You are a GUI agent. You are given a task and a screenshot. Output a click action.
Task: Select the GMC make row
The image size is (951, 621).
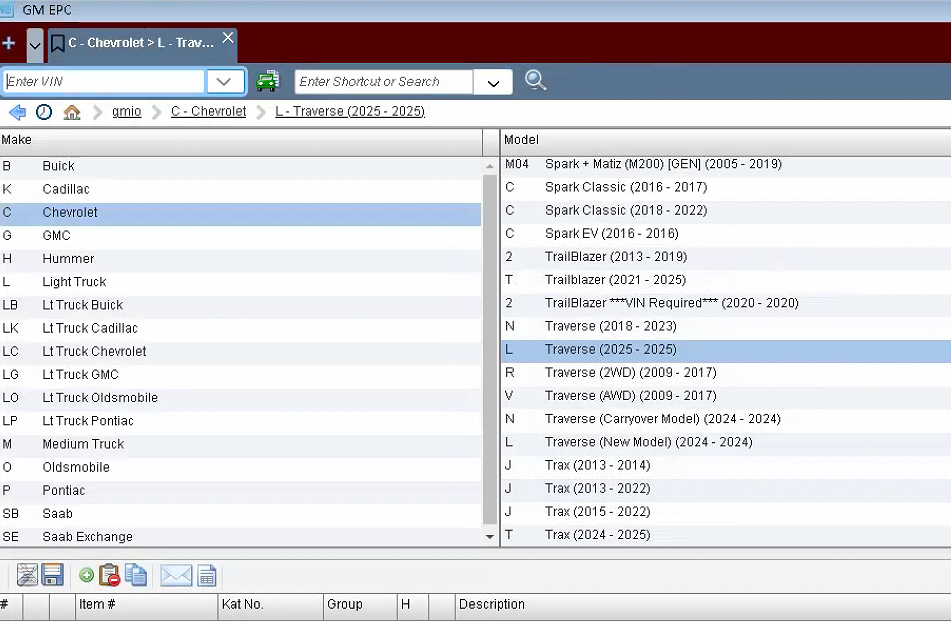tap(241, 236)
